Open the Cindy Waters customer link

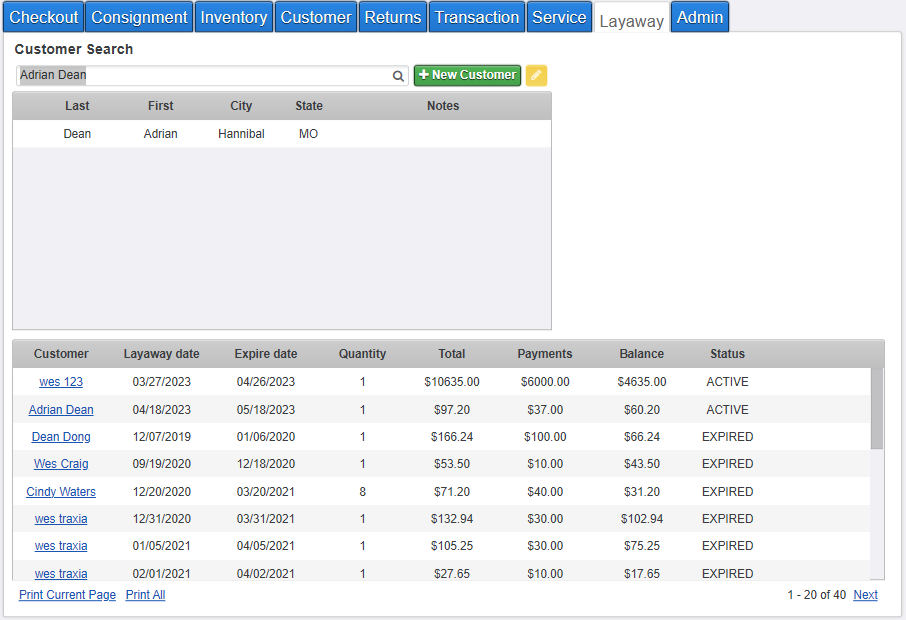pos(61,492)
